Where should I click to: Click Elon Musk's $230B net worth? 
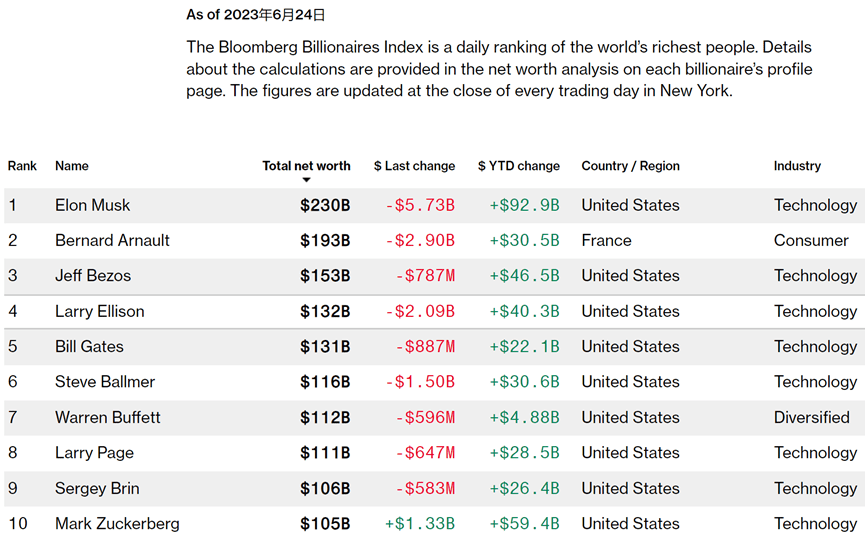[325, 205]
